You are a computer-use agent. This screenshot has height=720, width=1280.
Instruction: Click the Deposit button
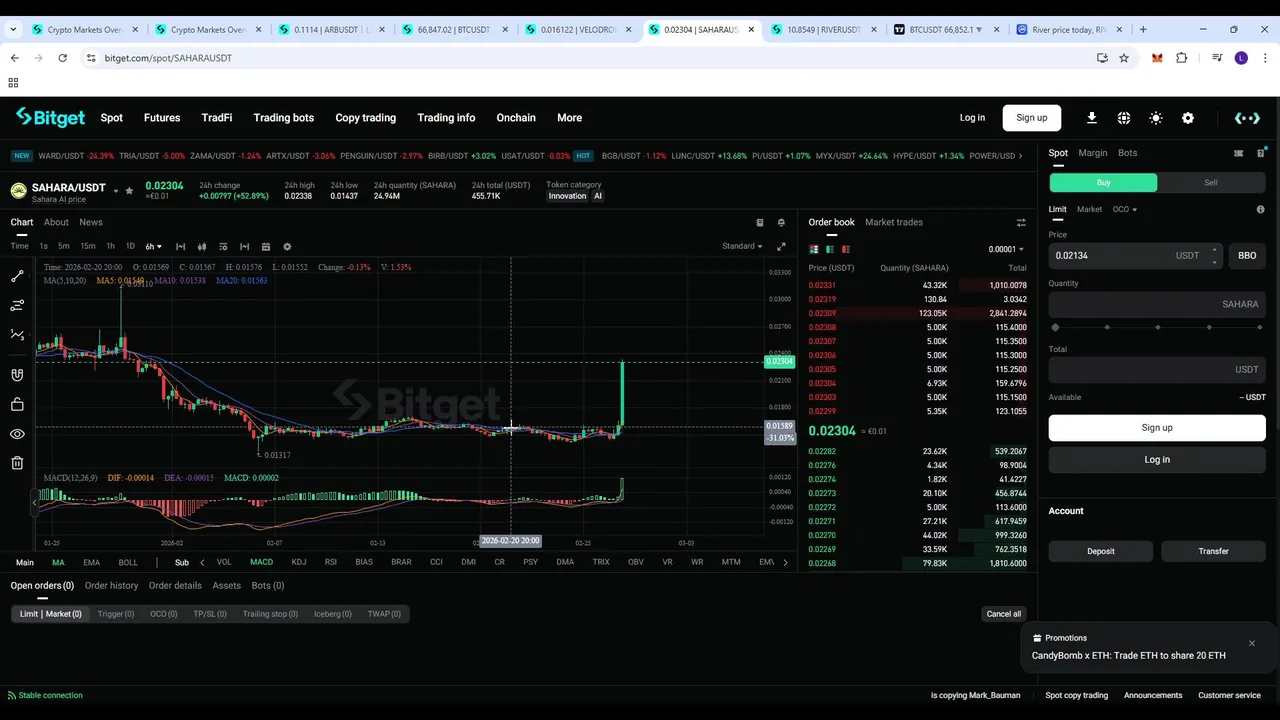pos(1101,551)
